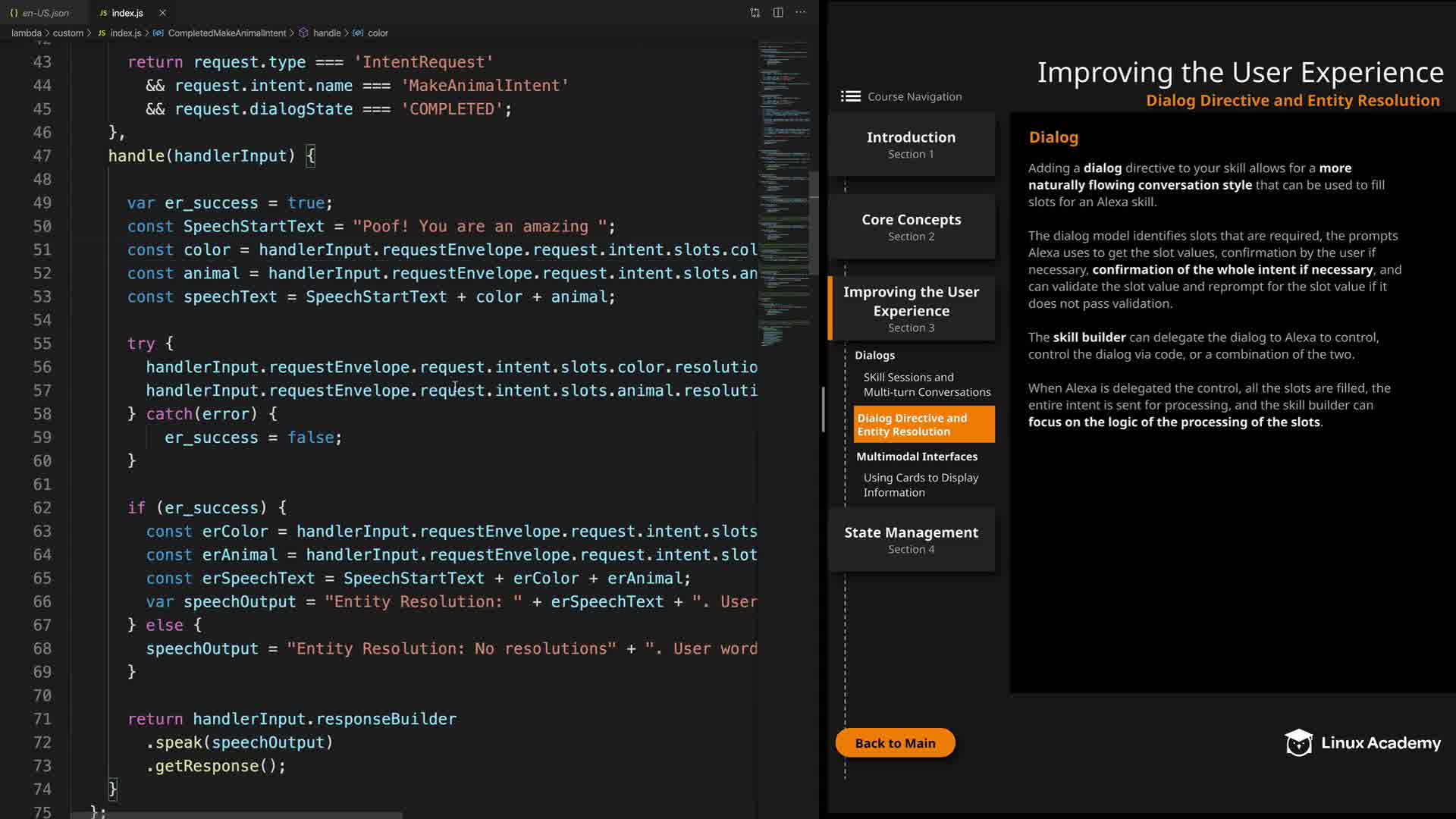Expand the lambda folder breadcrumb

pos(26,33)
